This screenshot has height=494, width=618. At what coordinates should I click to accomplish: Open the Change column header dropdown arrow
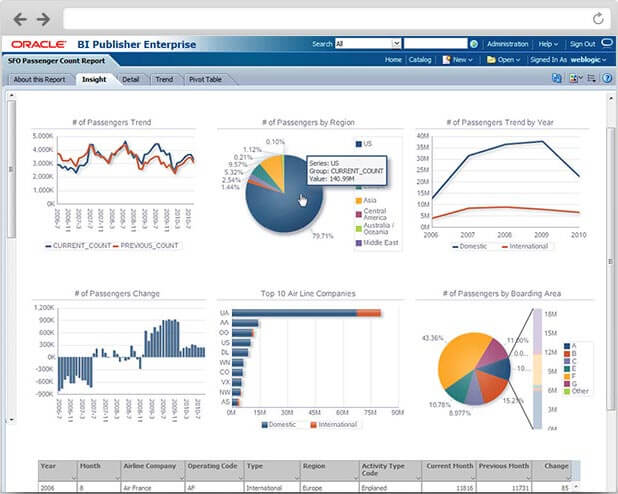click(x=568, y=479)
